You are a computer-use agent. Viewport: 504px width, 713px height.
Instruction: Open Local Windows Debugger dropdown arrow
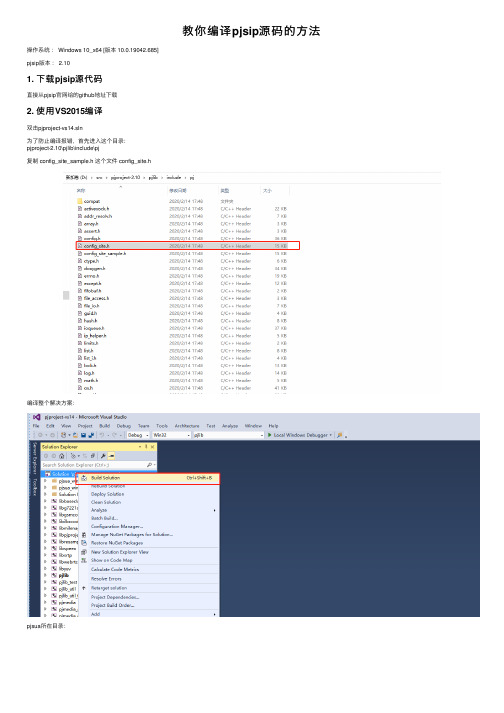[x=330, y=435]
